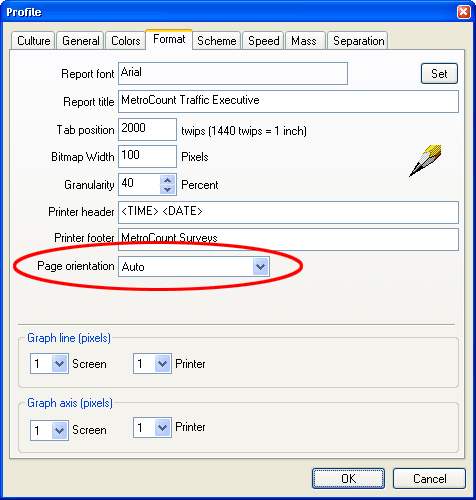This screenshot has width=476, height=500.
Task: Click the 'Percent' label next to Granularity
Action: (200, 185)
